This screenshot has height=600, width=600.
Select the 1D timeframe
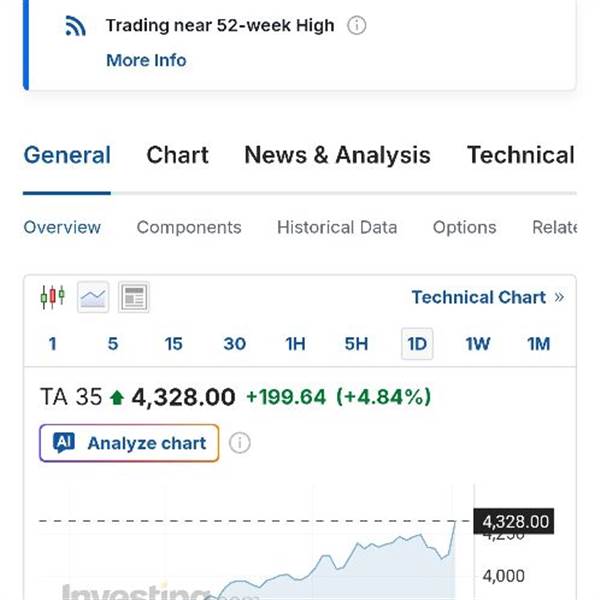pos(417,344)
